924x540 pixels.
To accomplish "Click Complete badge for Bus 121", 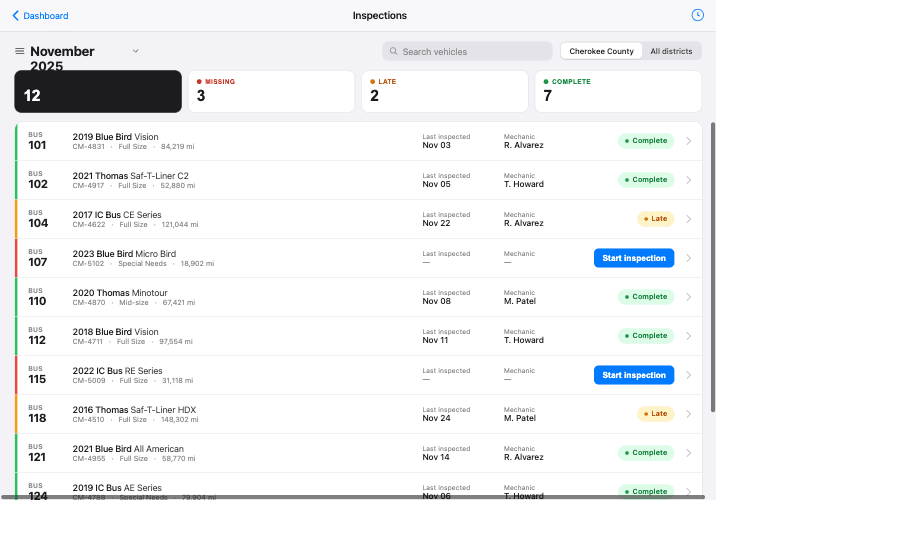I will (x=646, y=453).
